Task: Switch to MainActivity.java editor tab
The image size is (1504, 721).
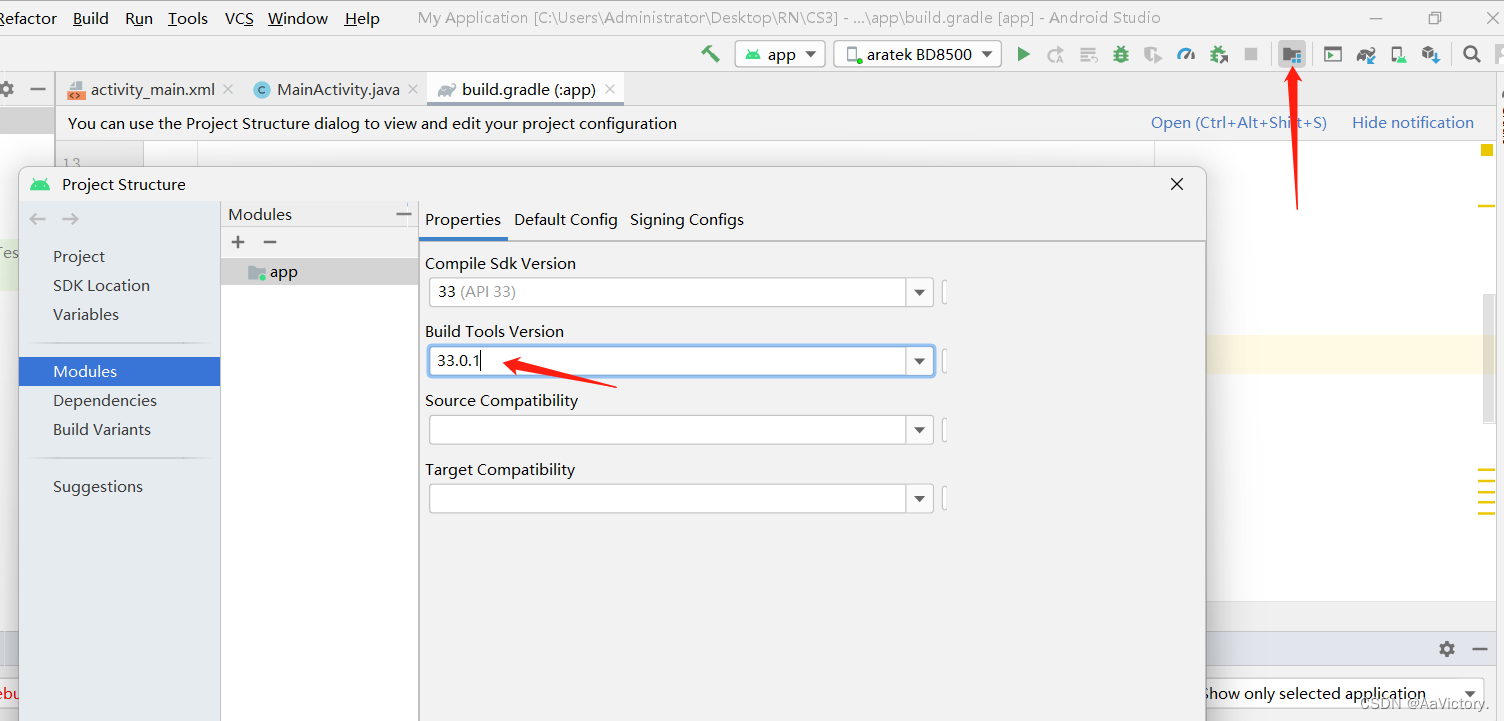Action: click(x=338, y=89)
